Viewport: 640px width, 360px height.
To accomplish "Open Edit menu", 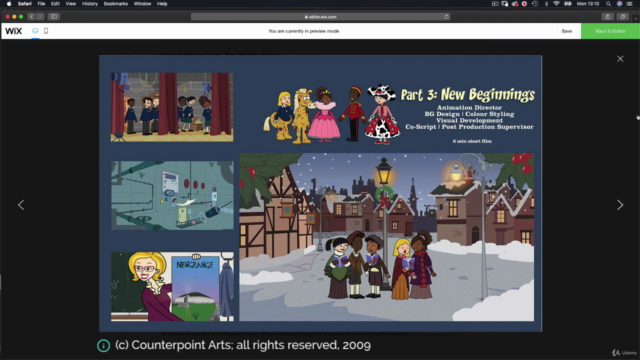I will [x=55, y=4].
